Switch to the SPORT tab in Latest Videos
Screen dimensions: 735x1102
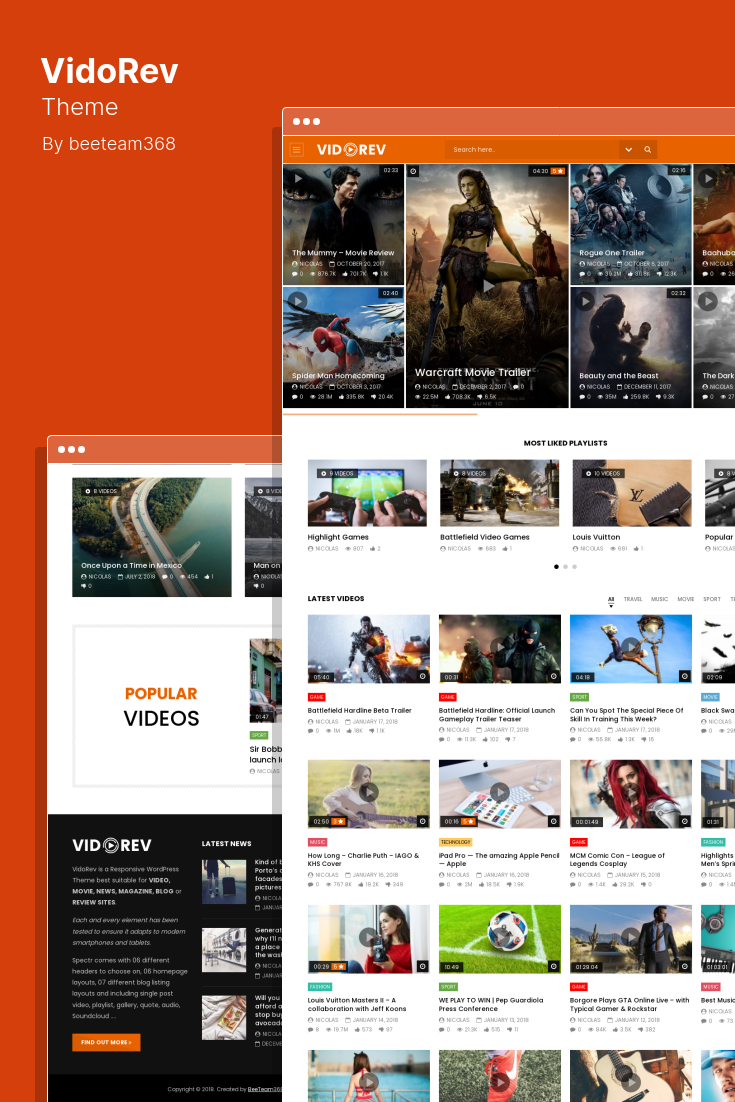(712, 599)
